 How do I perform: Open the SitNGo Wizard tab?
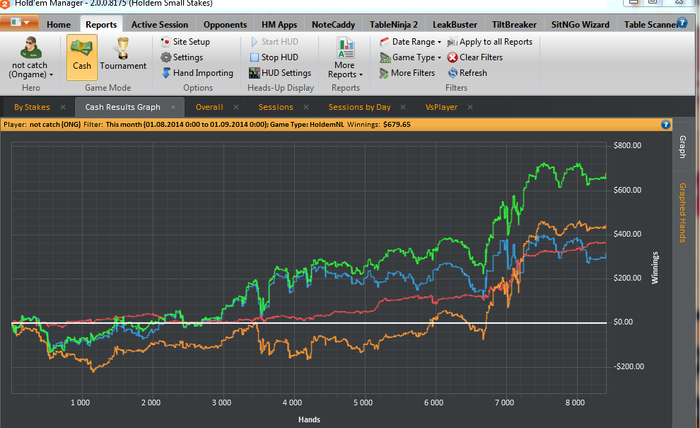tap(580, 25)
